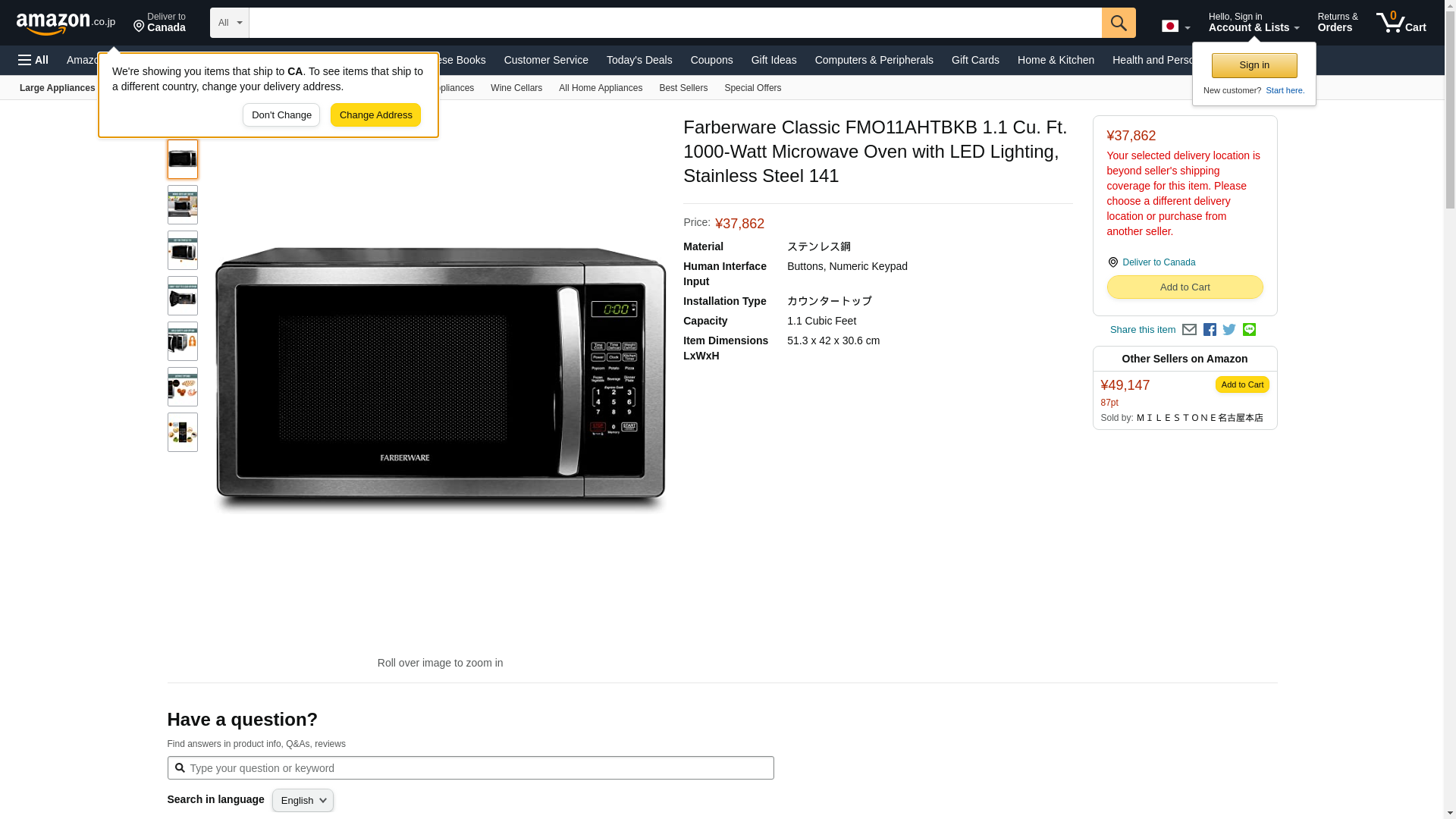Open the Deliver to Canada link
The width and height of the screenshot is (1456, 819).
coord(1158,262)
